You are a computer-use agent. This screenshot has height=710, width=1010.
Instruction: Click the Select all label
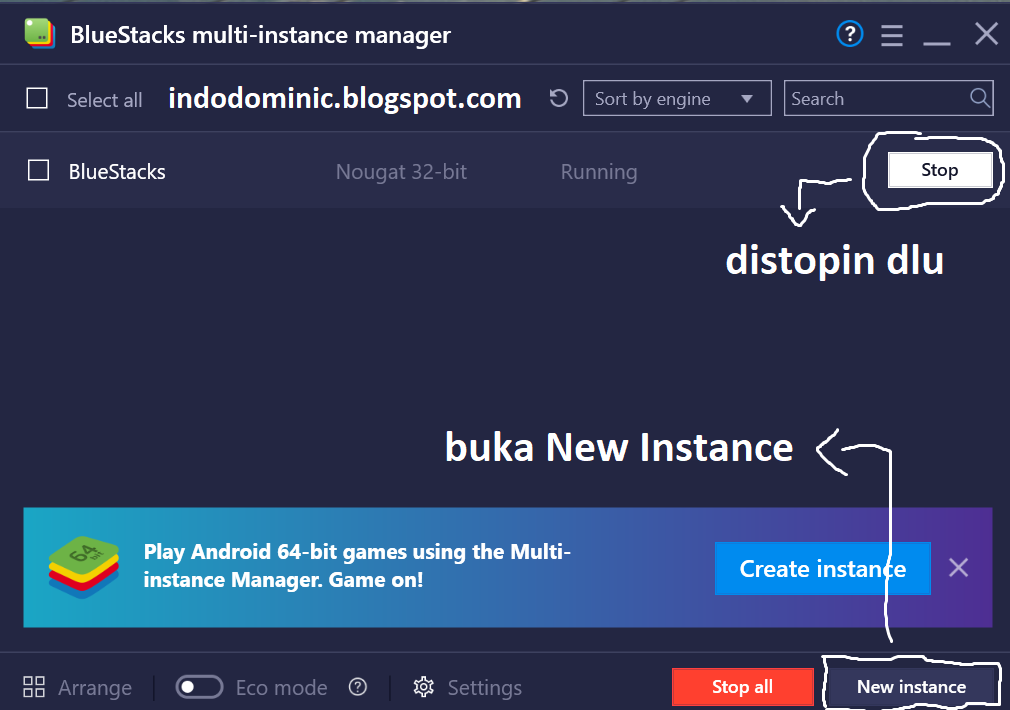104,100
